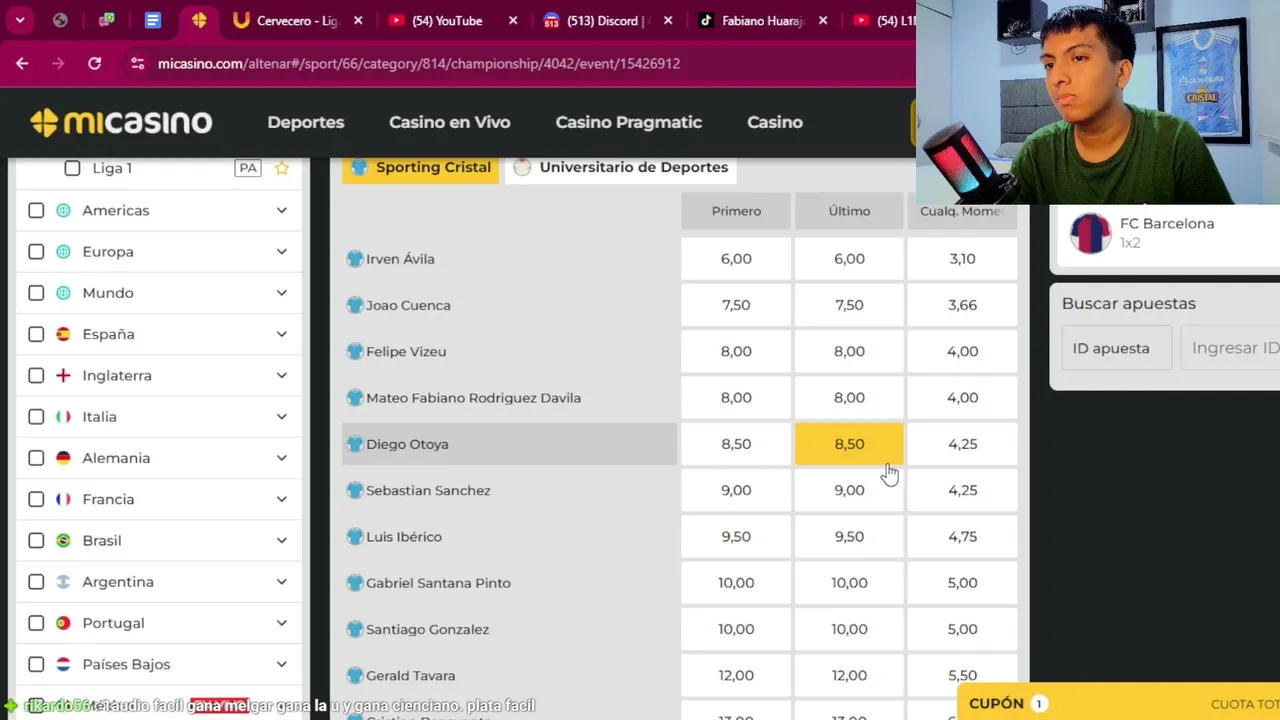Select Felipe Vizeu Último odds 8,00

[x=849, y=351]
